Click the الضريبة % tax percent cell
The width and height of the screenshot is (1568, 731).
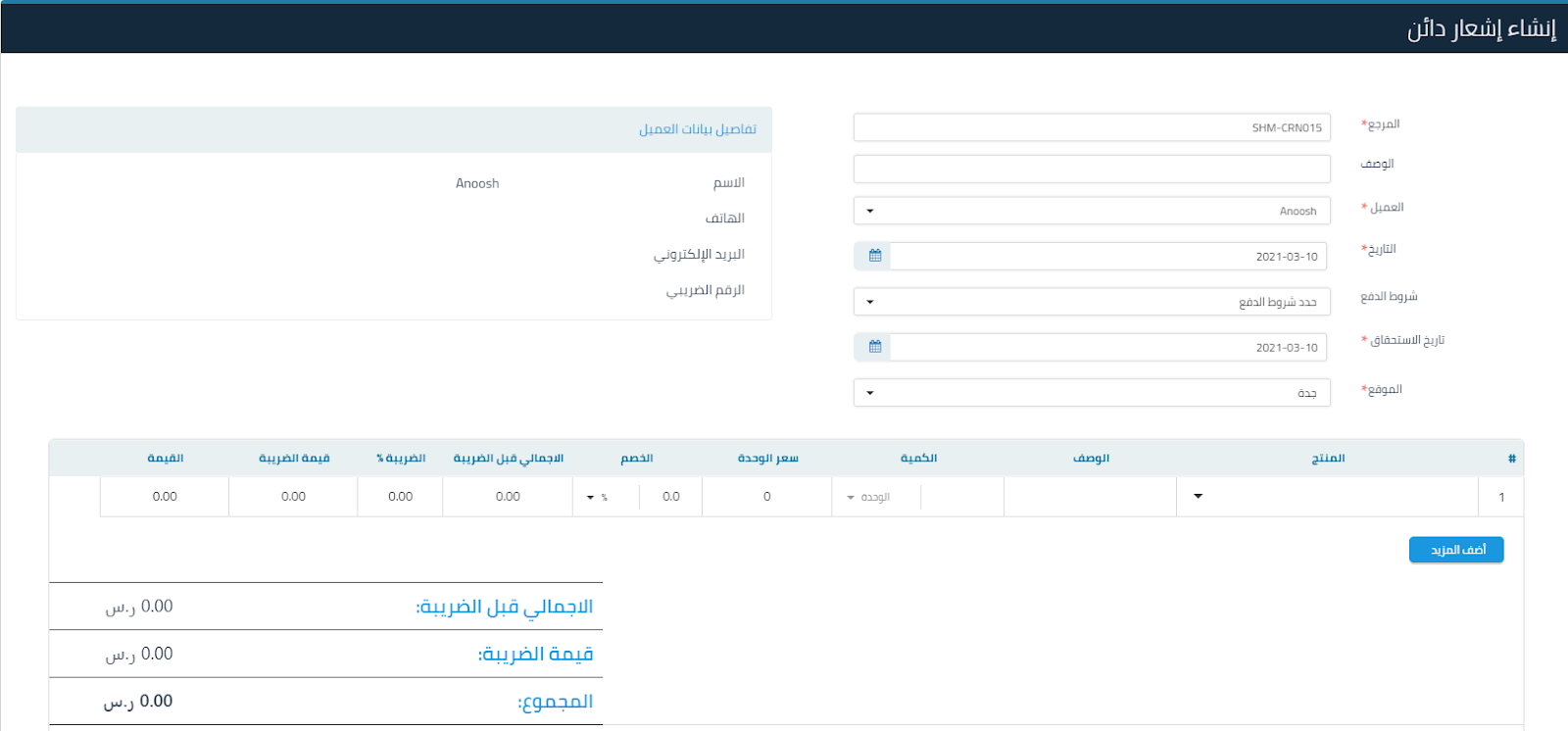click(400, 497)
